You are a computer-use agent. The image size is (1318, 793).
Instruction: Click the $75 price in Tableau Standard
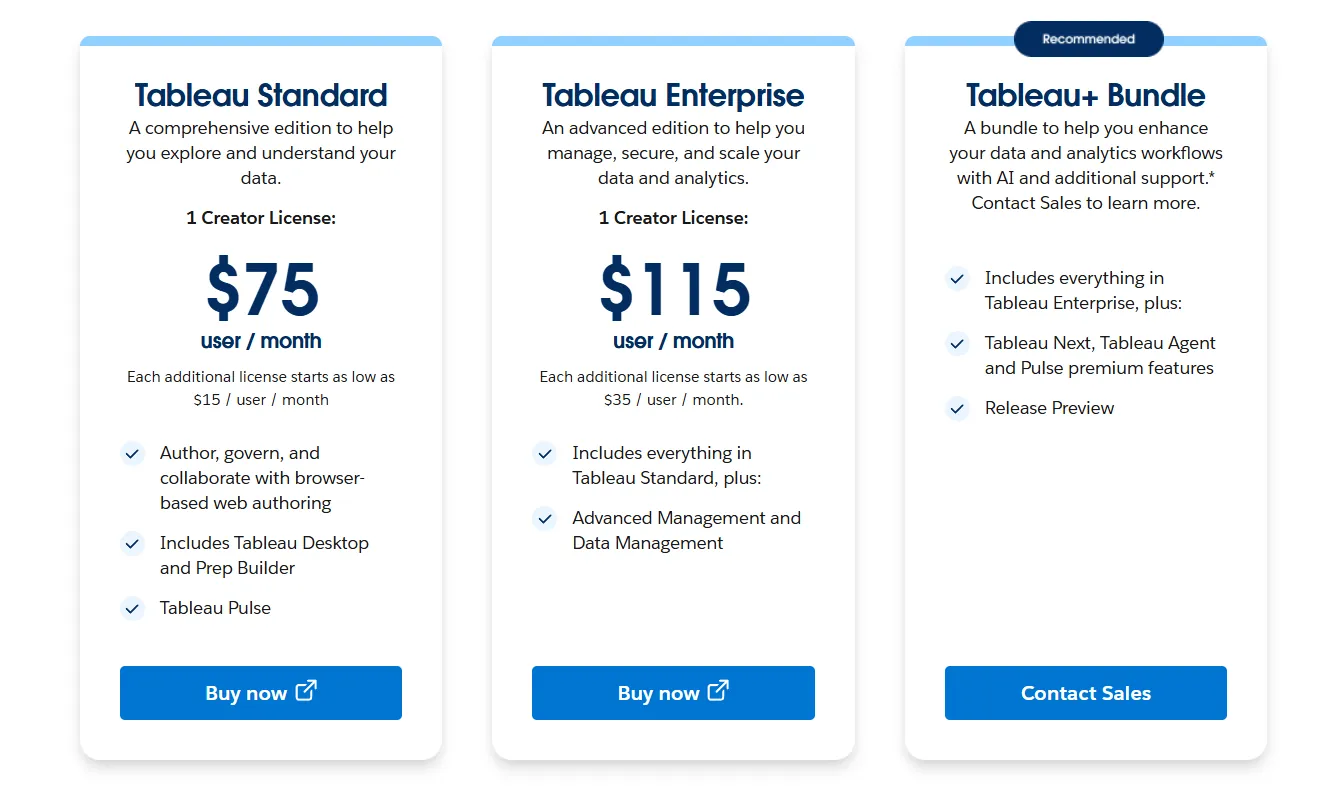(x=262, y=289)
